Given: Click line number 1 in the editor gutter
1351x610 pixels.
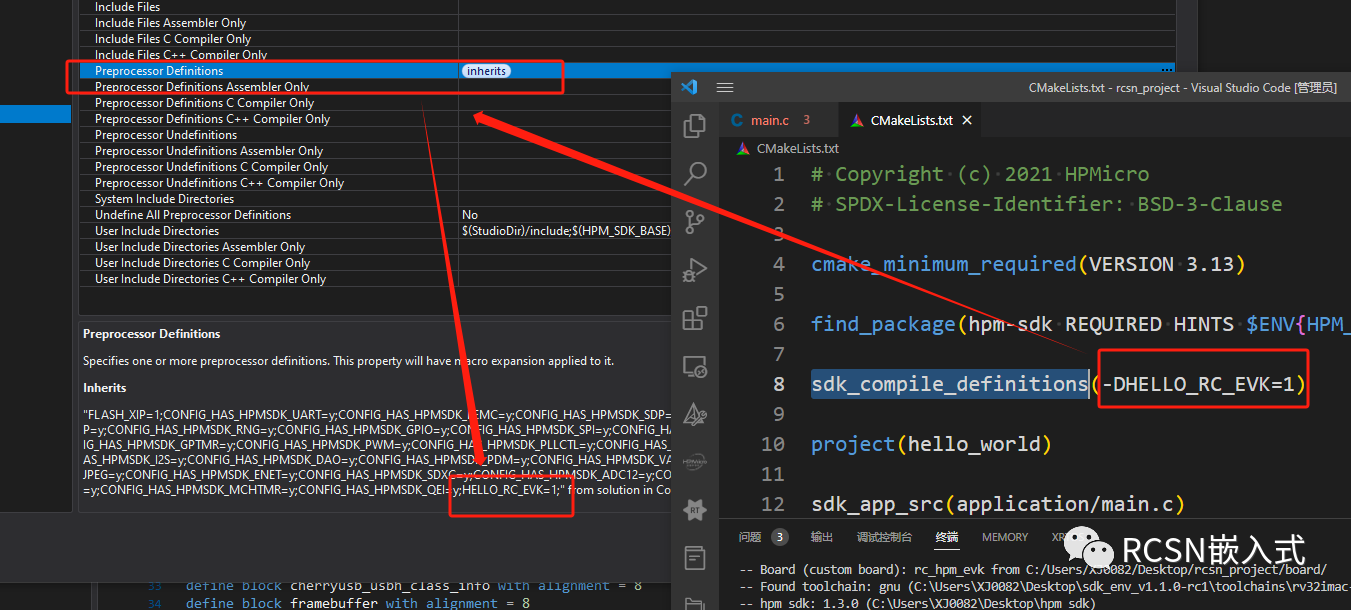Looking at the screenshot, I should [x=779, y=174].
